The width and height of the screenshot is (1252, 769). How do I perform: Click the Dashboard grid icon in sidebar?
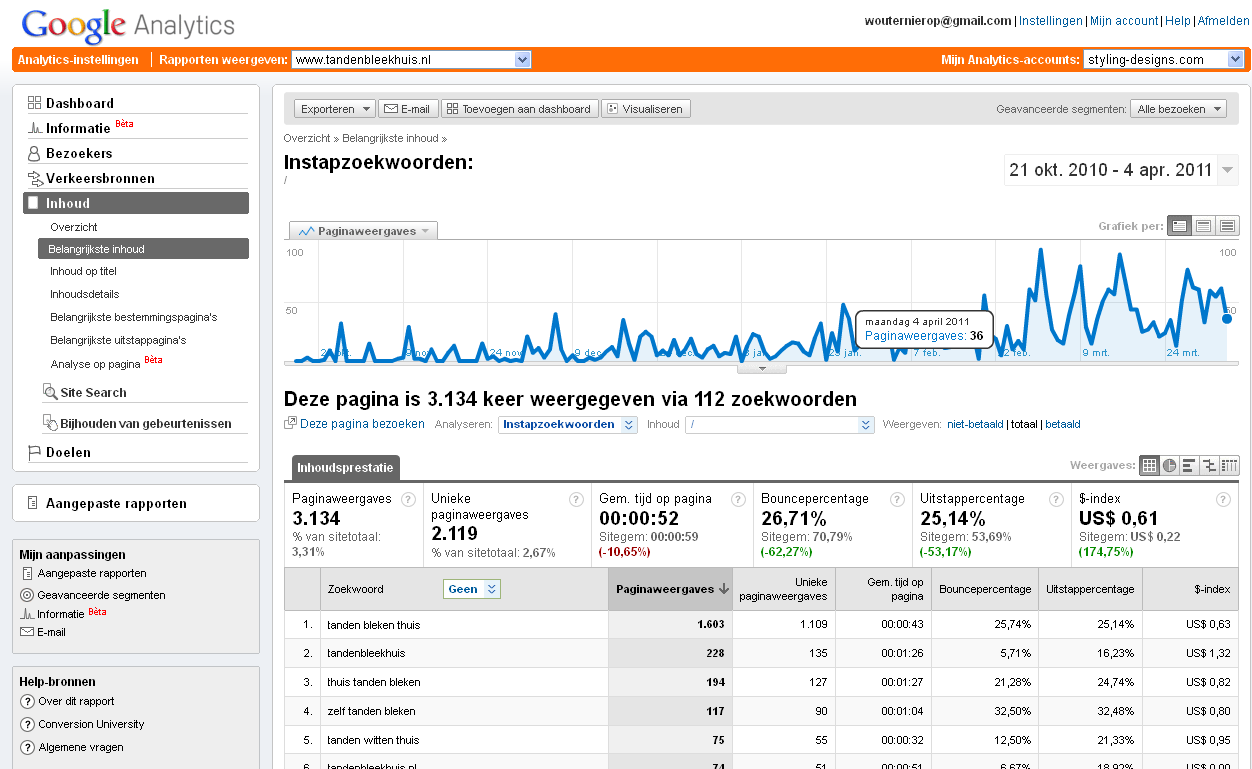pyautogui.click(x=34, y=103)
